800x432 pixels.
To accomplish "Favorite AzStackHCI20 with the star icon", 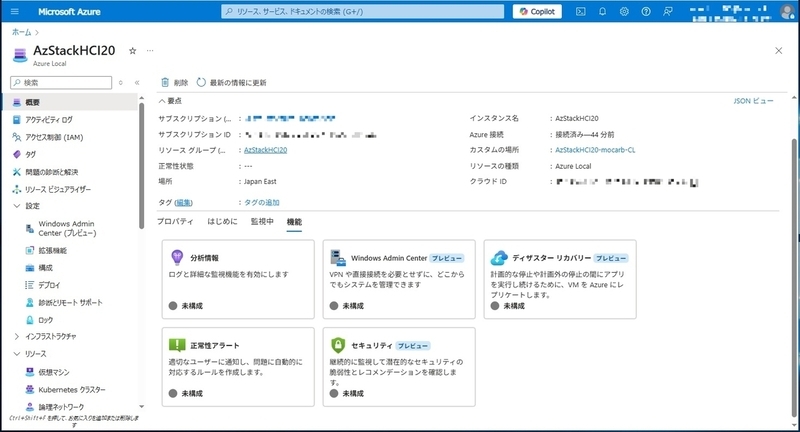I will point(133,50).
